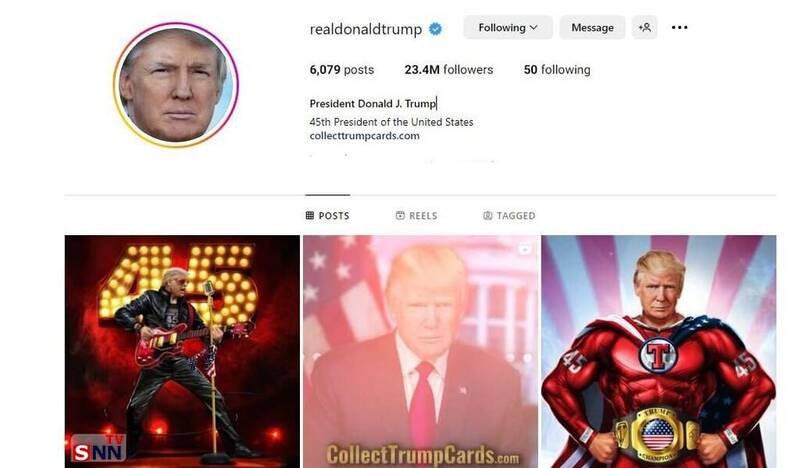Open the superhero costume post thumbnail
The width and height of the screenshot is (800, 468).
coord(659,352)
